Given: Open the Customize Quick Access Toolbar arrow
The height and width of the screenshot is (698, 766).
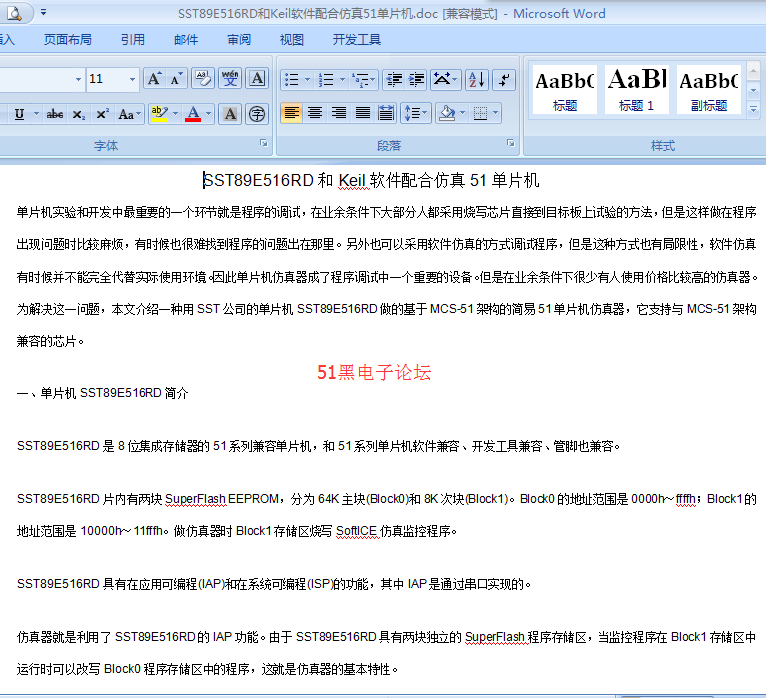Looking at the screenshot, I should [x=43, y=12].
